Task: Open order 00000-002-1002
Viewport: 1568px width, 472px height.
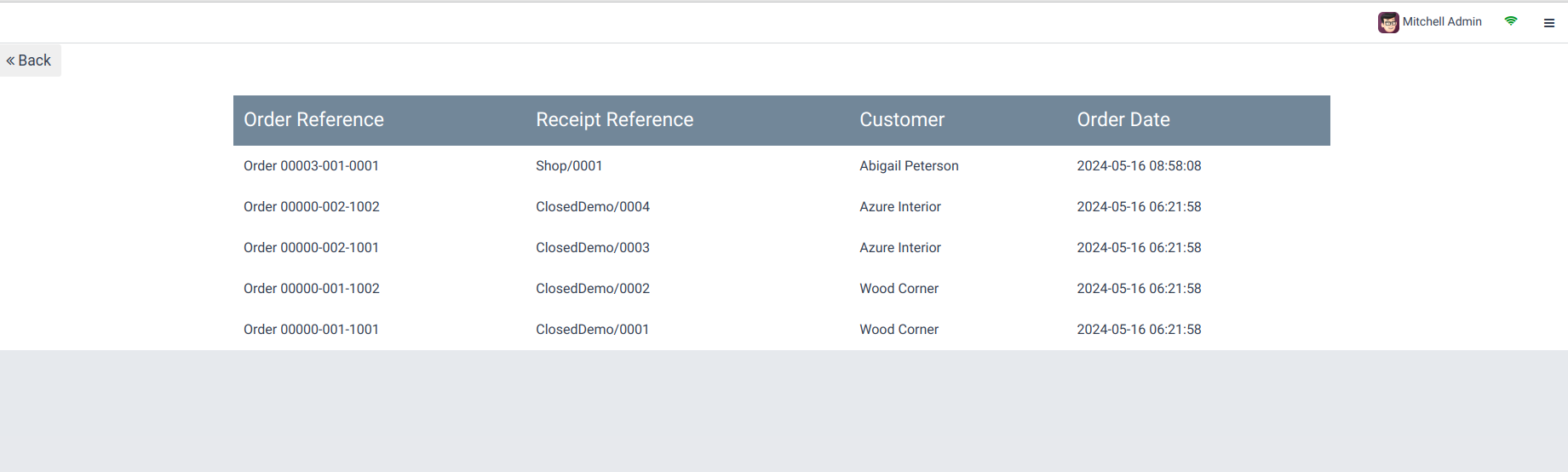Action: tap(311, 207)
